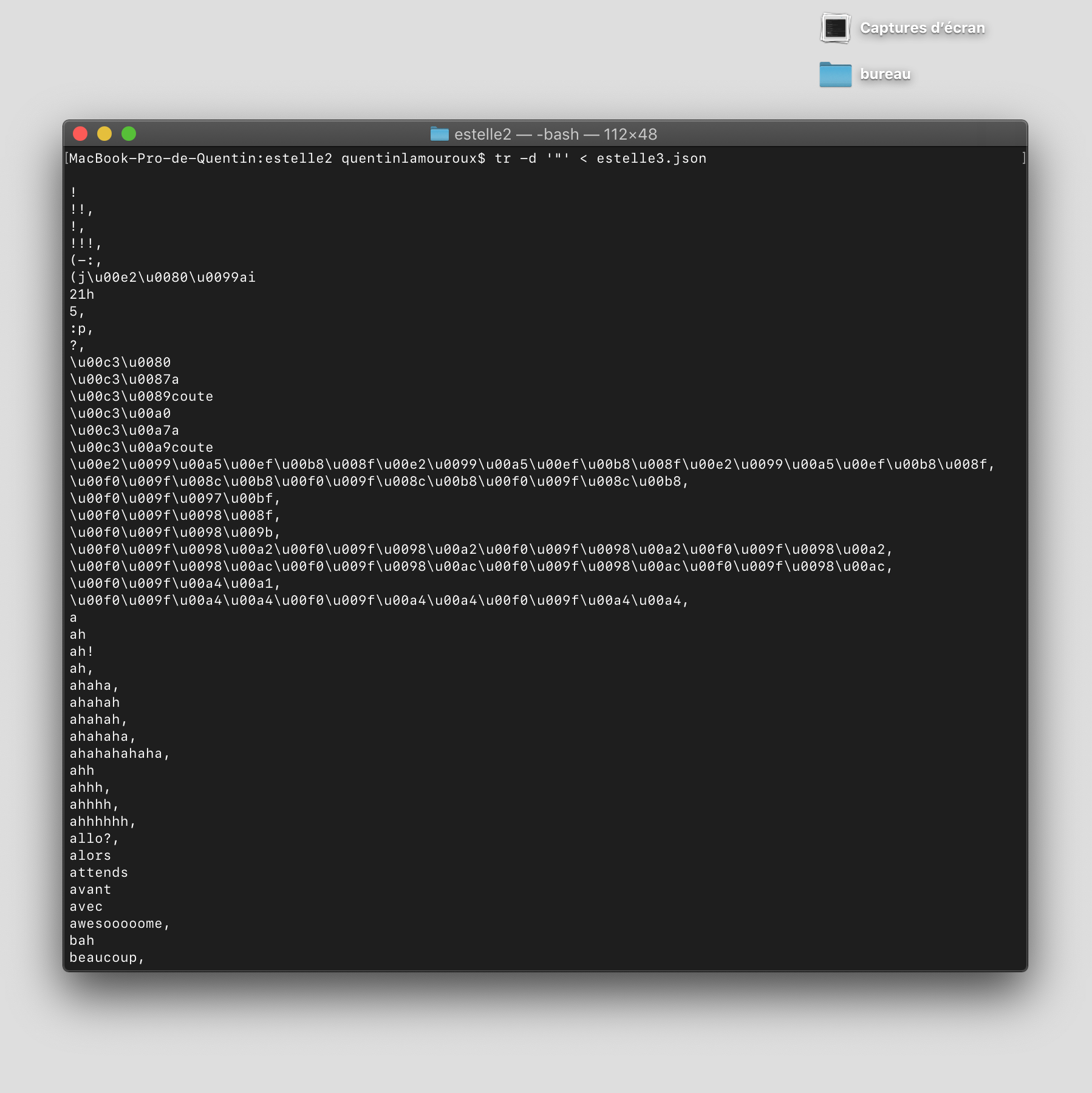Open the Captures d'écran desktop stack icon
The image size is (1092, 1093).
[x=835, y=28]
